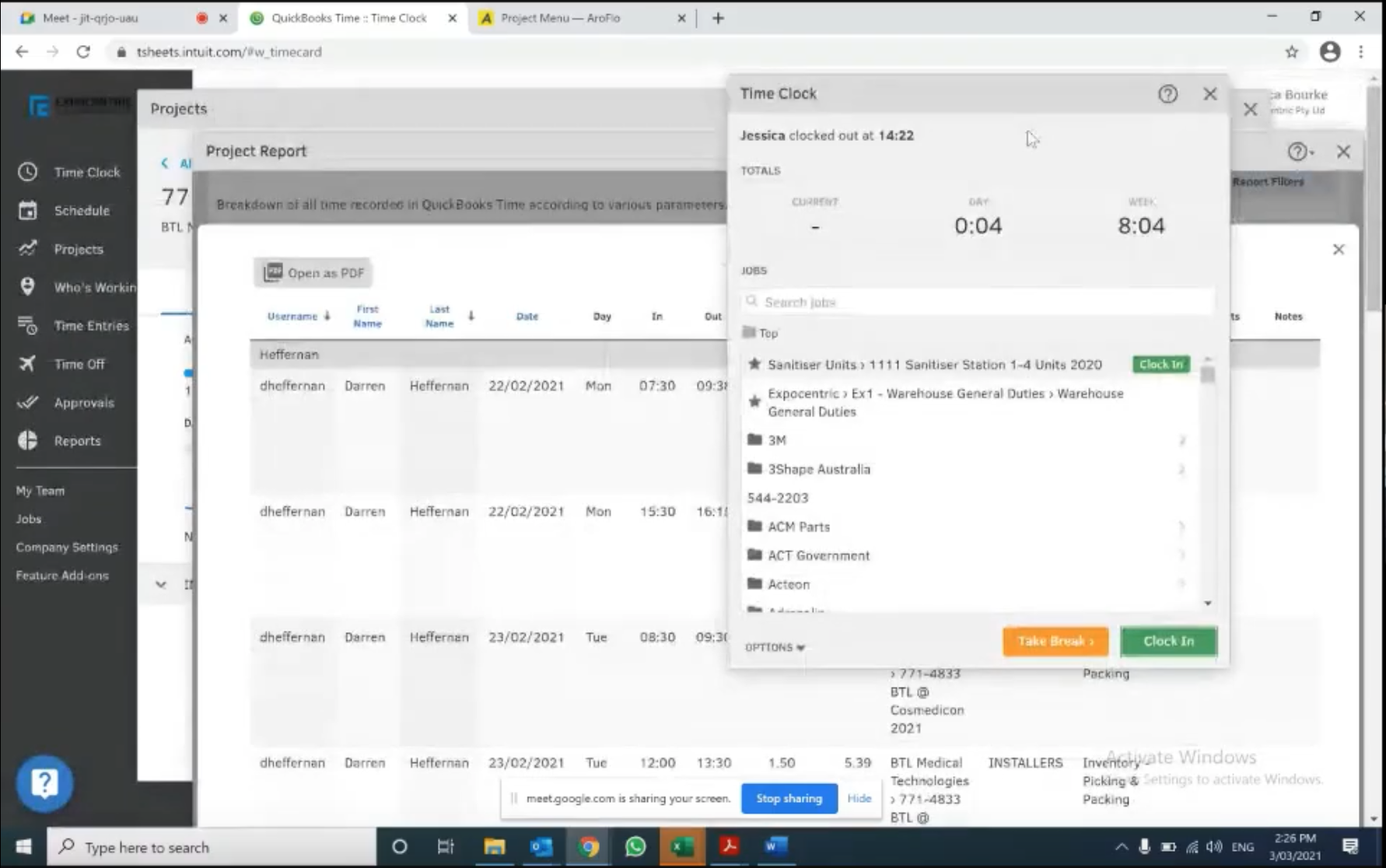The width and height of the screenshot is (1386, 868).
Task: Open Who's Working in the sidebar
Action: click(x=76, y=287)
